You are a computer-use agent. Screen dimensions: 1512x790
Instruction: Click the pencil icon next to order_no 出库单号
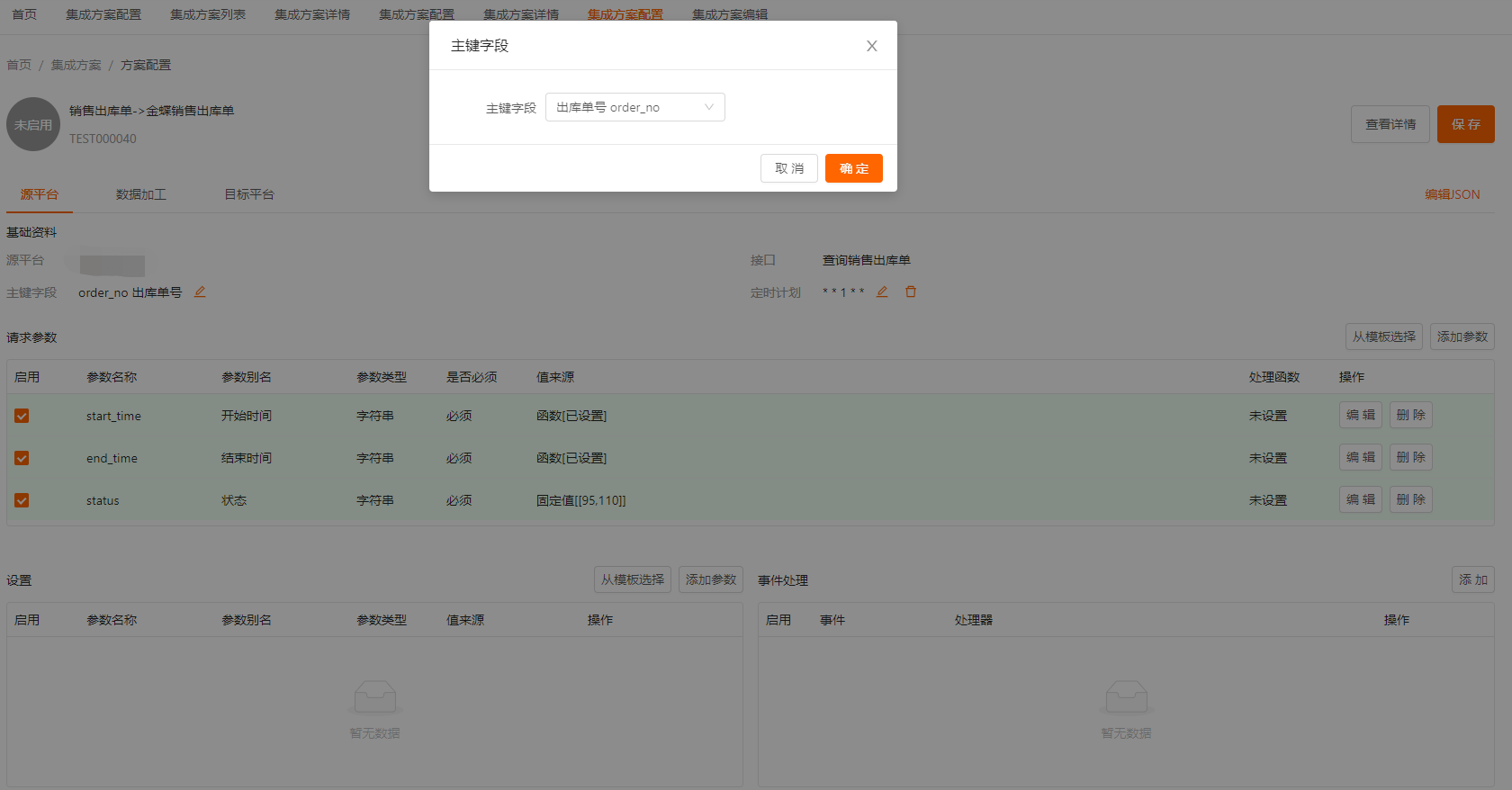click(x=200, y=292)
